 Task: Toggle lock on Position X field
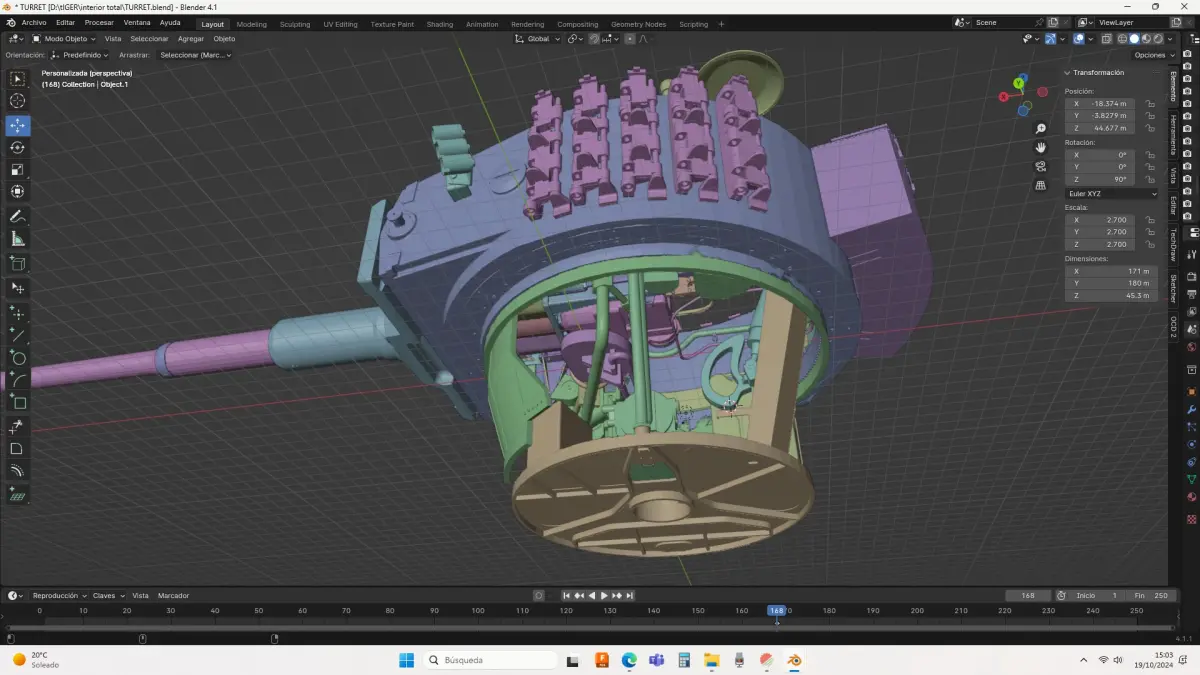(1150, 103)
